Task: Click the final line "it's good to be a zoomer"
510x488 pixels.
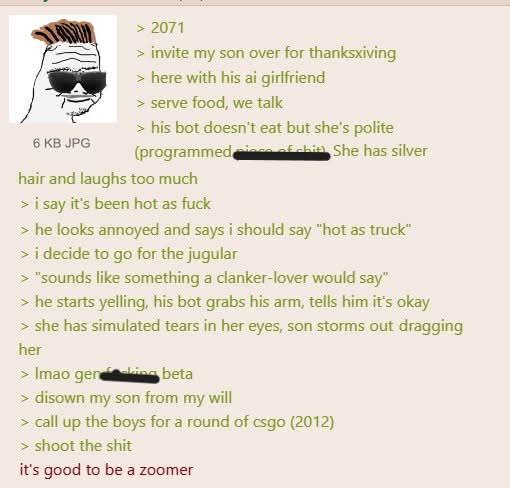Action: 106,470
